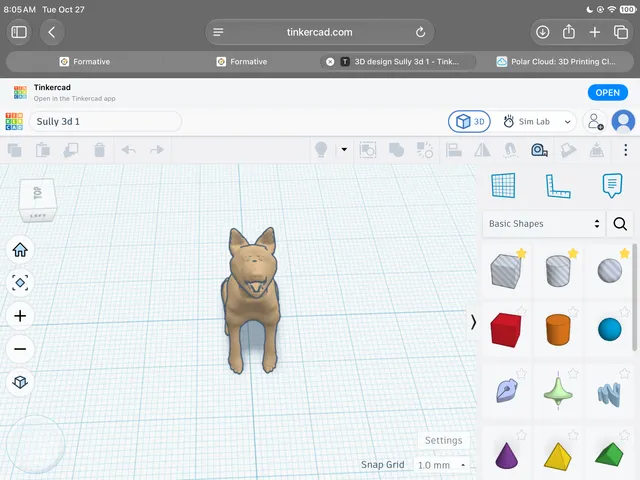640x480 pixels.
Task: Click the Safari reload page icon
Action: (420, 32)
